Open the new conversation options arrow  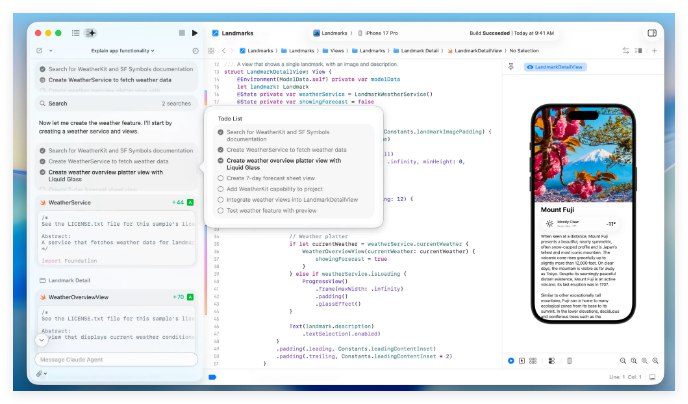coord(50,51)
